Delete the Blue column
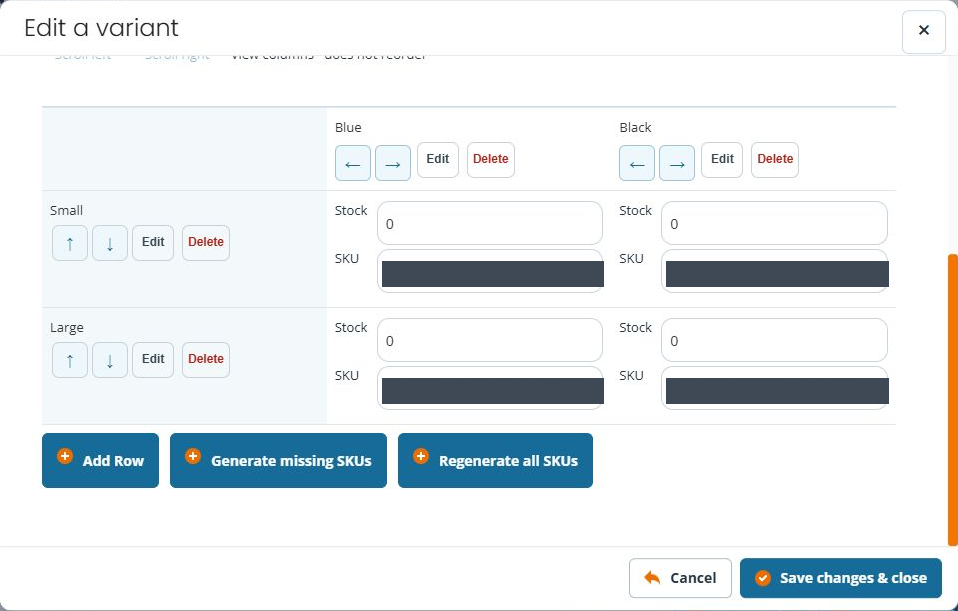This screenshot has width=958, height=611. tap(491, 159)
